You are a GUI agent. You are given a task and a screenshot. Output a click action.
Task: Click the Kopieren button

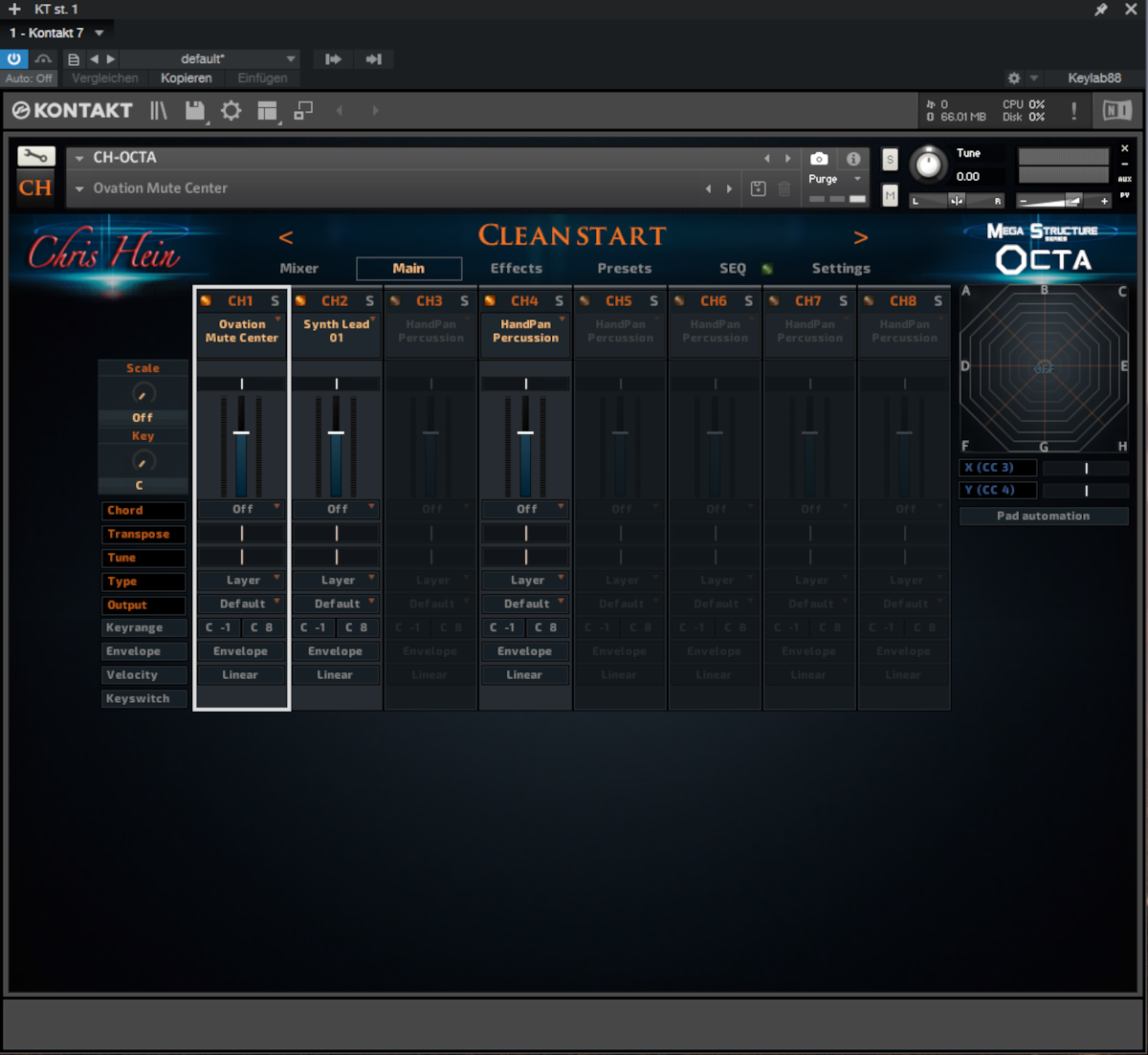point(187,78)
